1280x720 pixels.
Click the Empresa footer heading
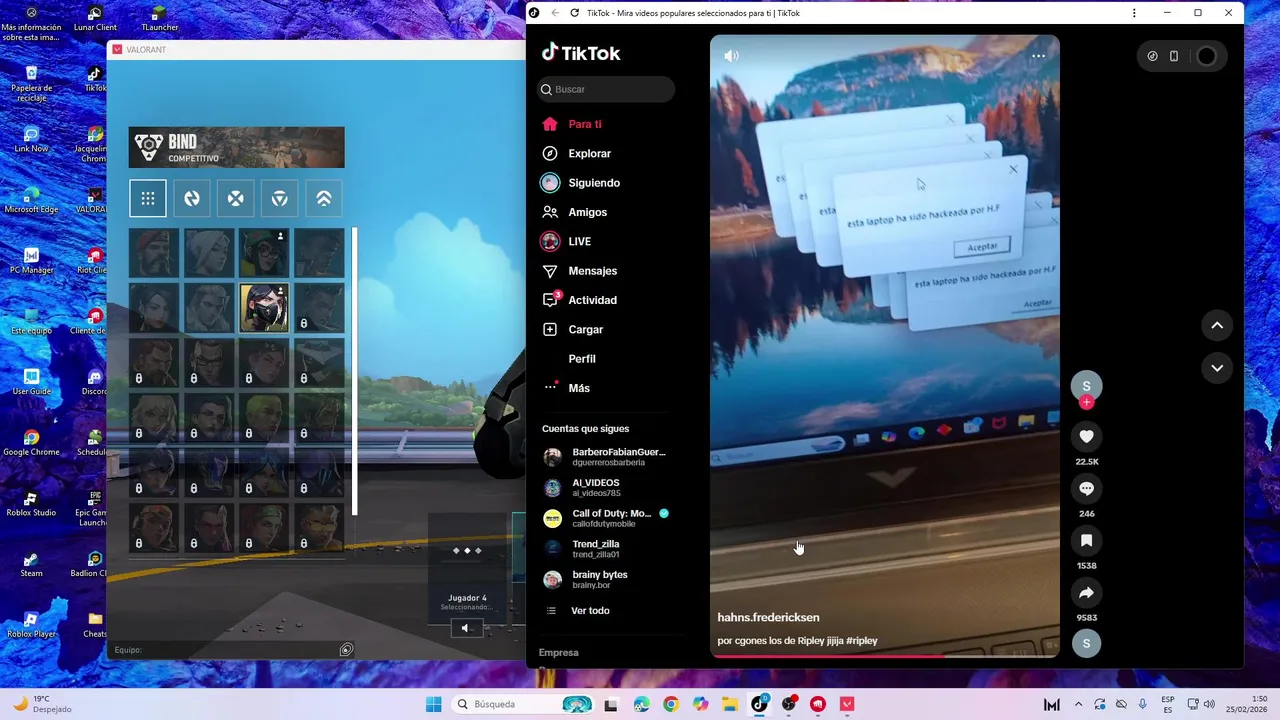point(559,653)
